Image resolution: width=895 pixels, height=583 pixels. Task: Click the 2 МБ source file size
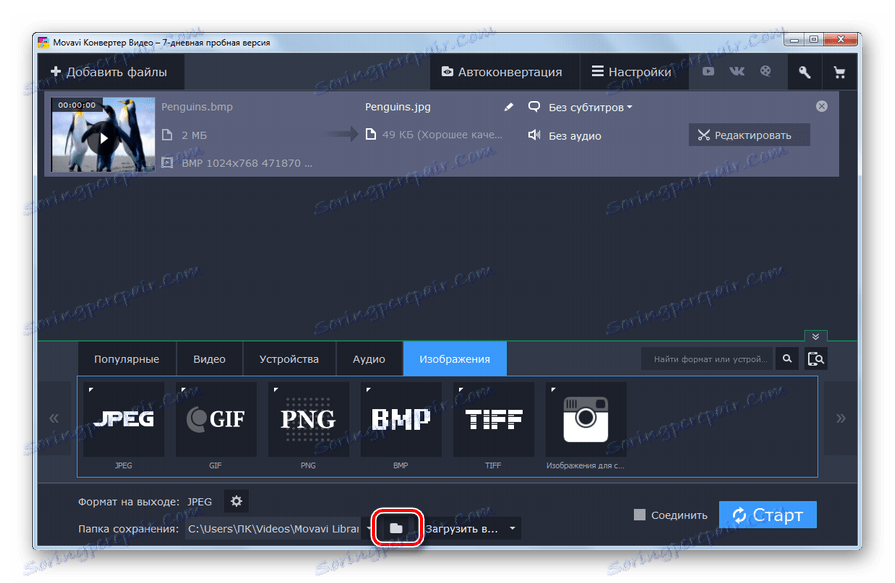tap(194, 135)
